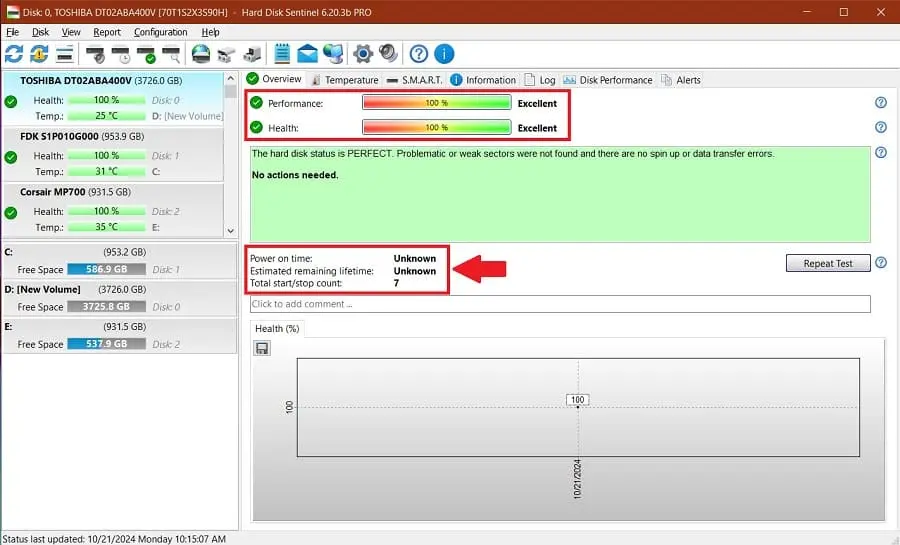
Task: Click the disk with stethoscope test icon
Action: (x=95, y=54)
